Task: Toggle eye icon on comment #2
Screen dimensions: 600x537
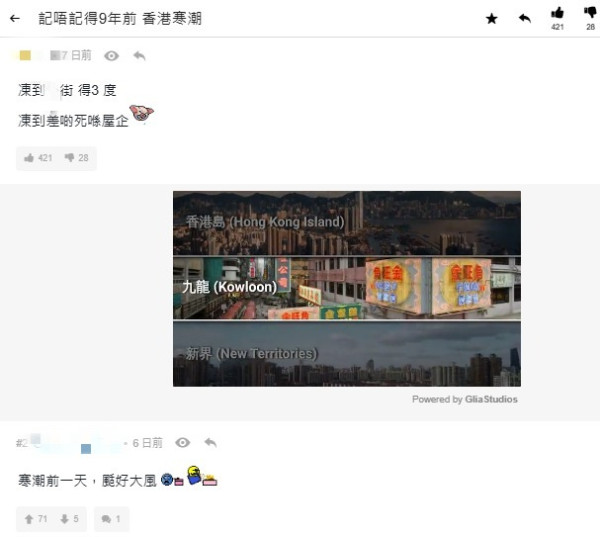Action: [183, 443]
